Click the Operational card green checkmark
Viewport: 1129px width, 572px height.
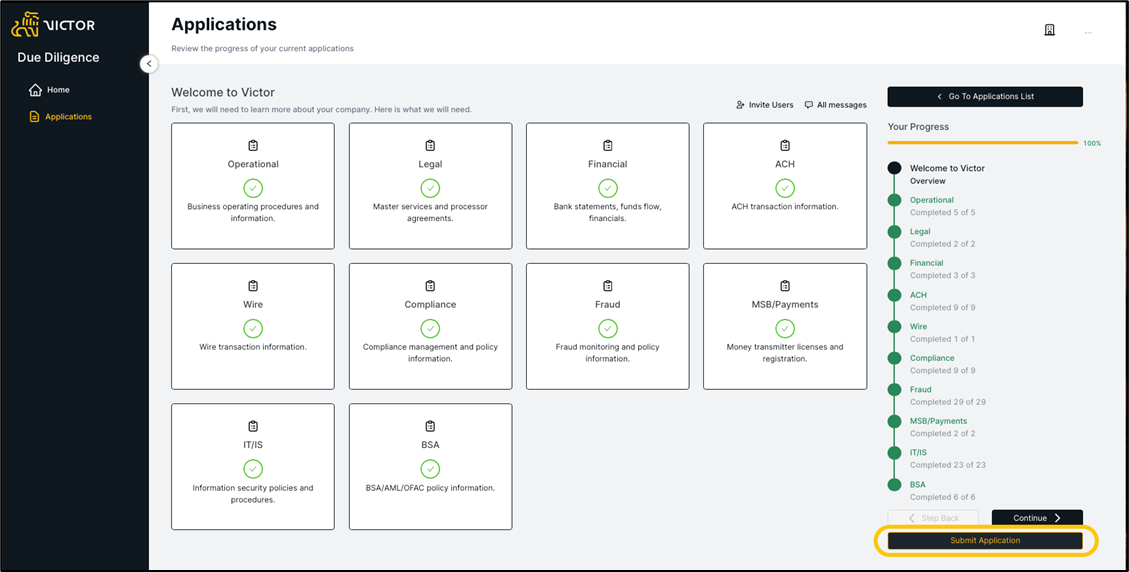(253, 188)
